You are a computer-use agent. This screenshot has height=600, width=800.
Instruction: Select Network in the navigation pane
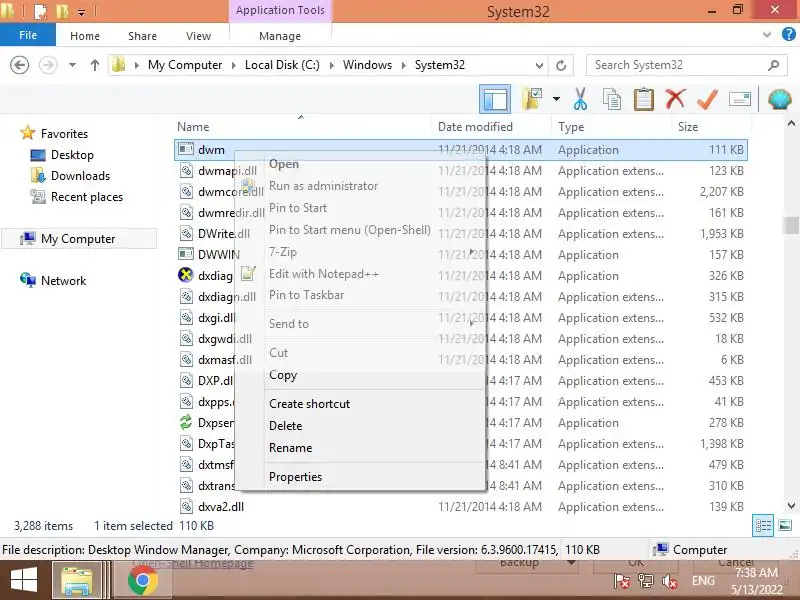[63, 281]
